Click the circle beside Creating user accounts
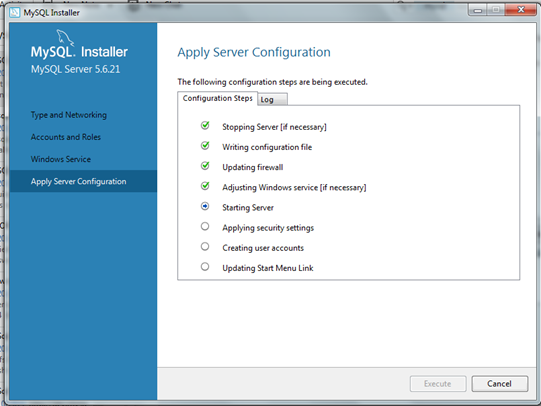Screen dimensions: 541x406 pos(205,246)
